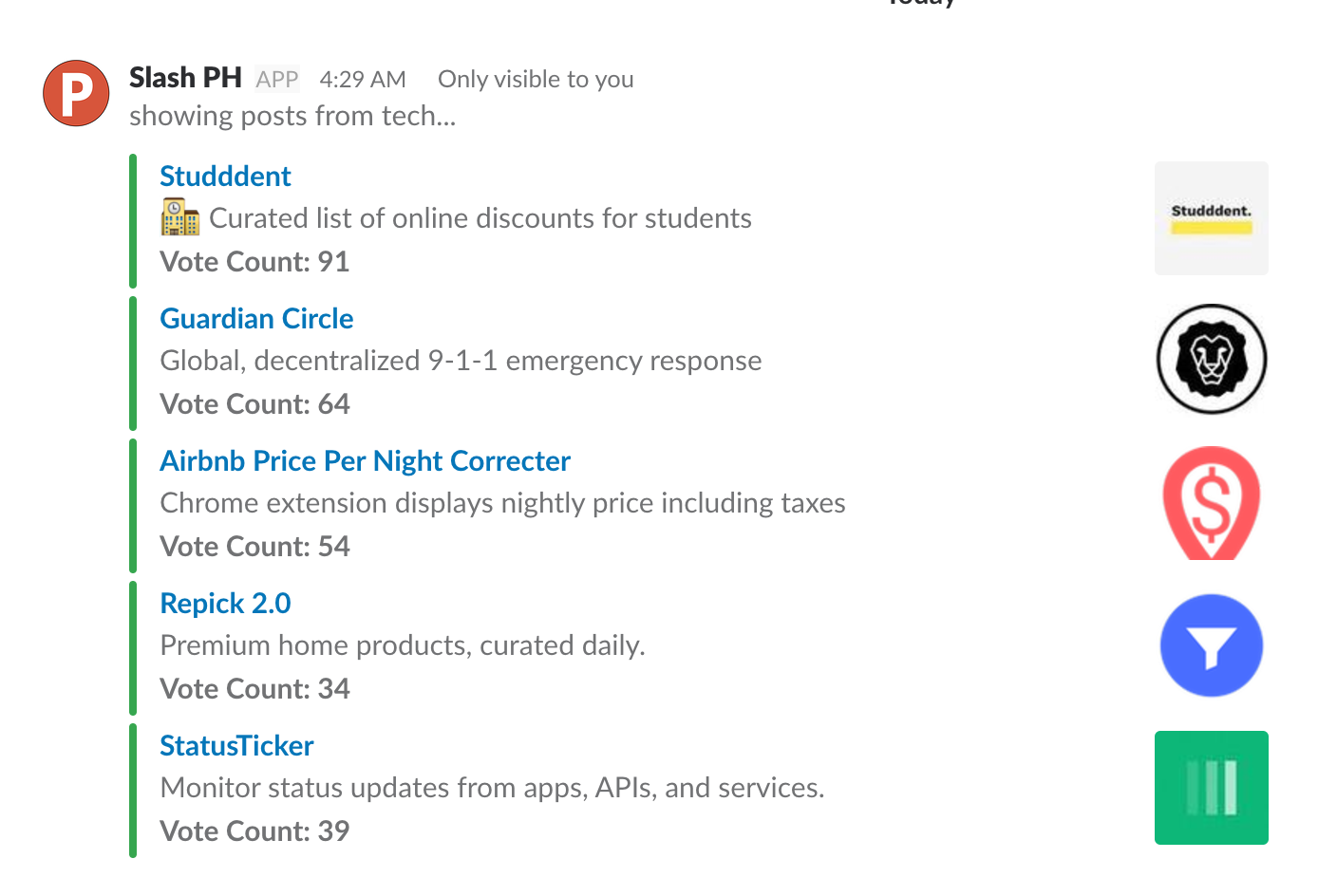This screenshot has height=896, width=1337.
Task: Open Airbnb Price Per Night Correcter link
Action: (365, 461)
